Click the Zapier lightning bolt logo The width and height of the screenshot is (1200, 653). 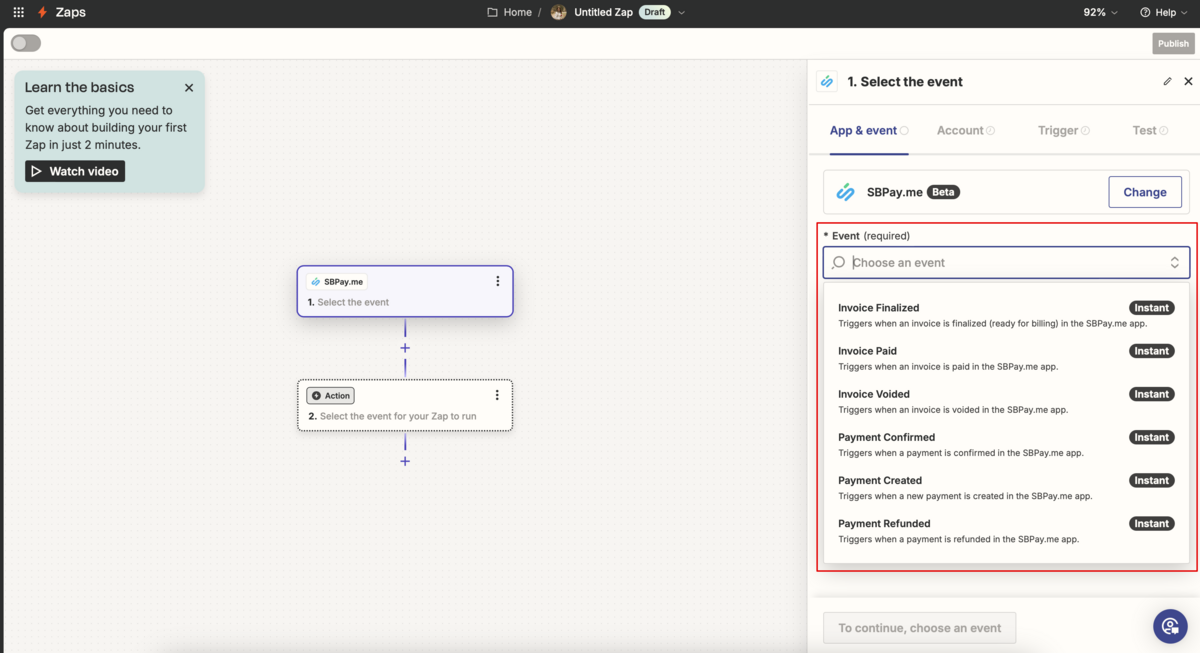click(42, 12)
